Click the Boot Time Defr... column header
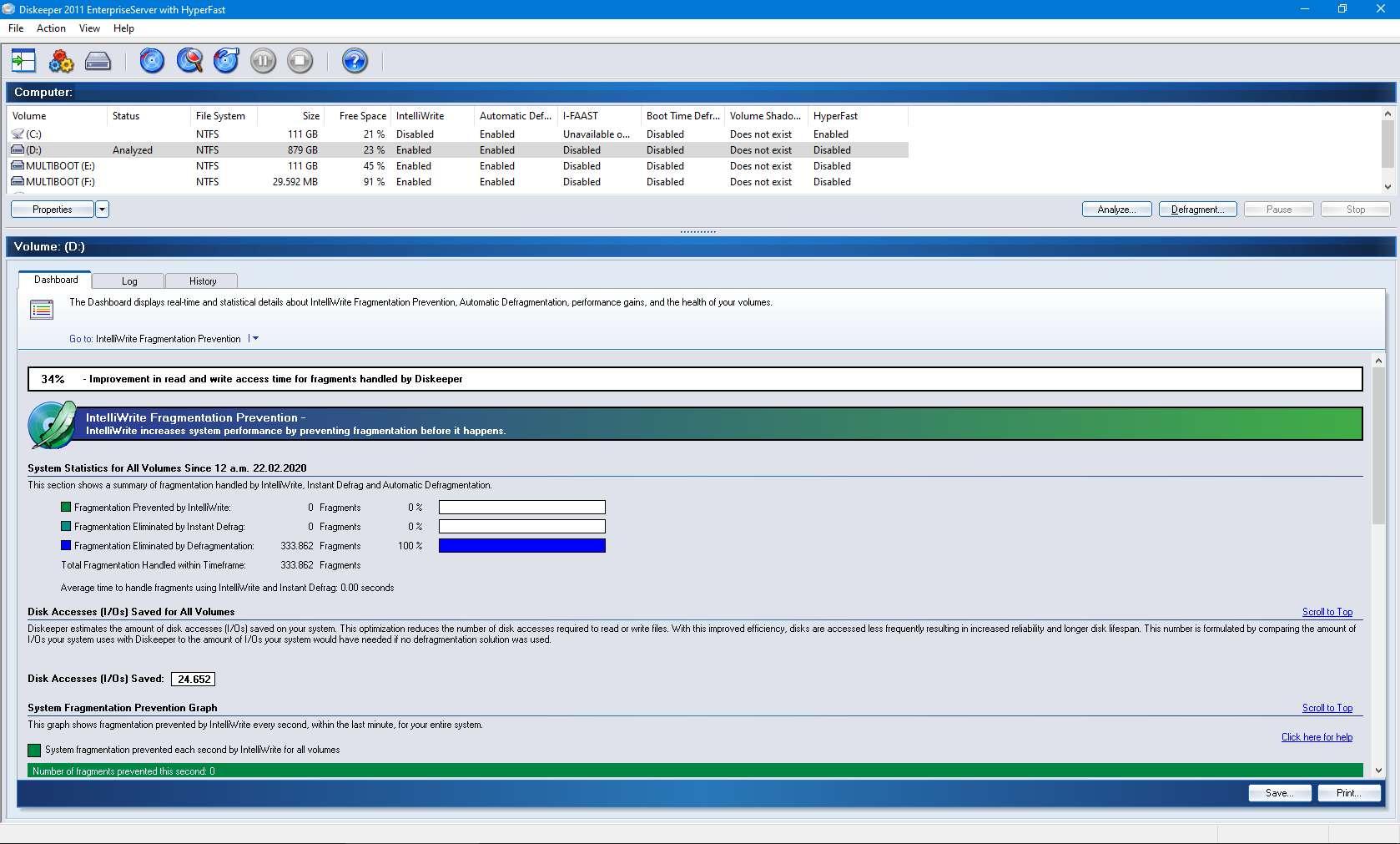This screenshot has width=1400, height=844. 683,116
